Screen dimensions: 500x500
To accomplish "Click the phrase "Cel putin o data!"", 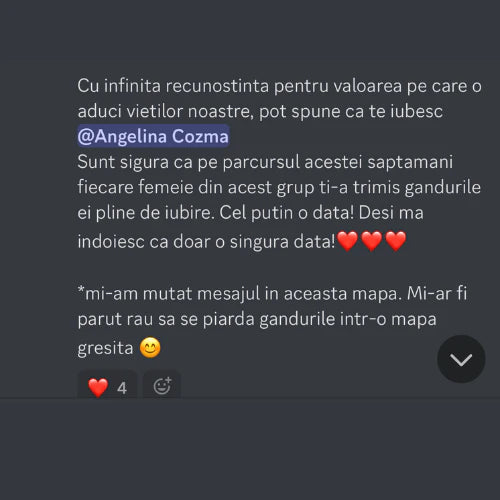I will [x=286, y=213].
